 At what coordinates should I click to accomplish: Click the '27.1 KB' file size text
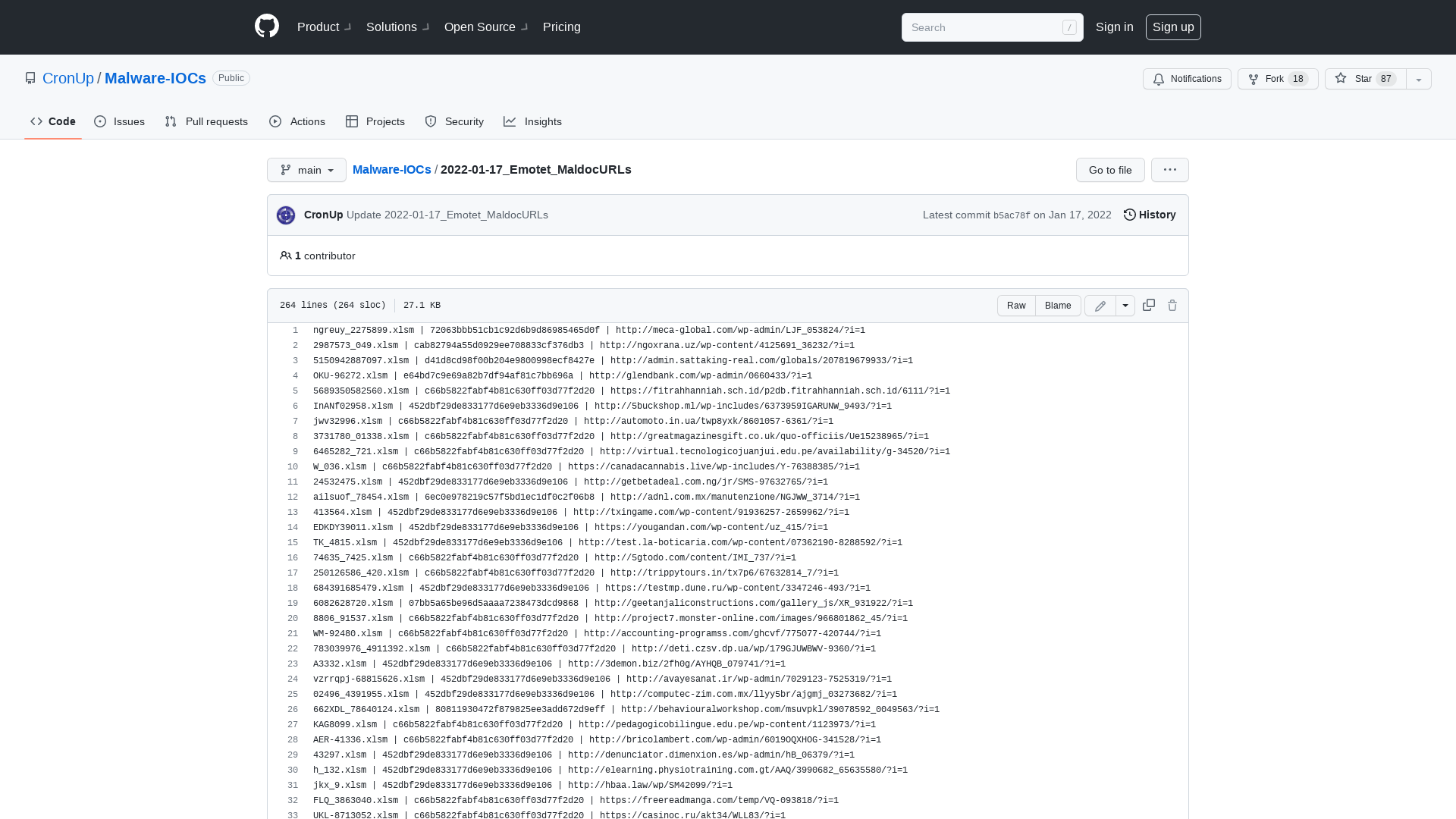pyautogui.click(x=422, y=305)
